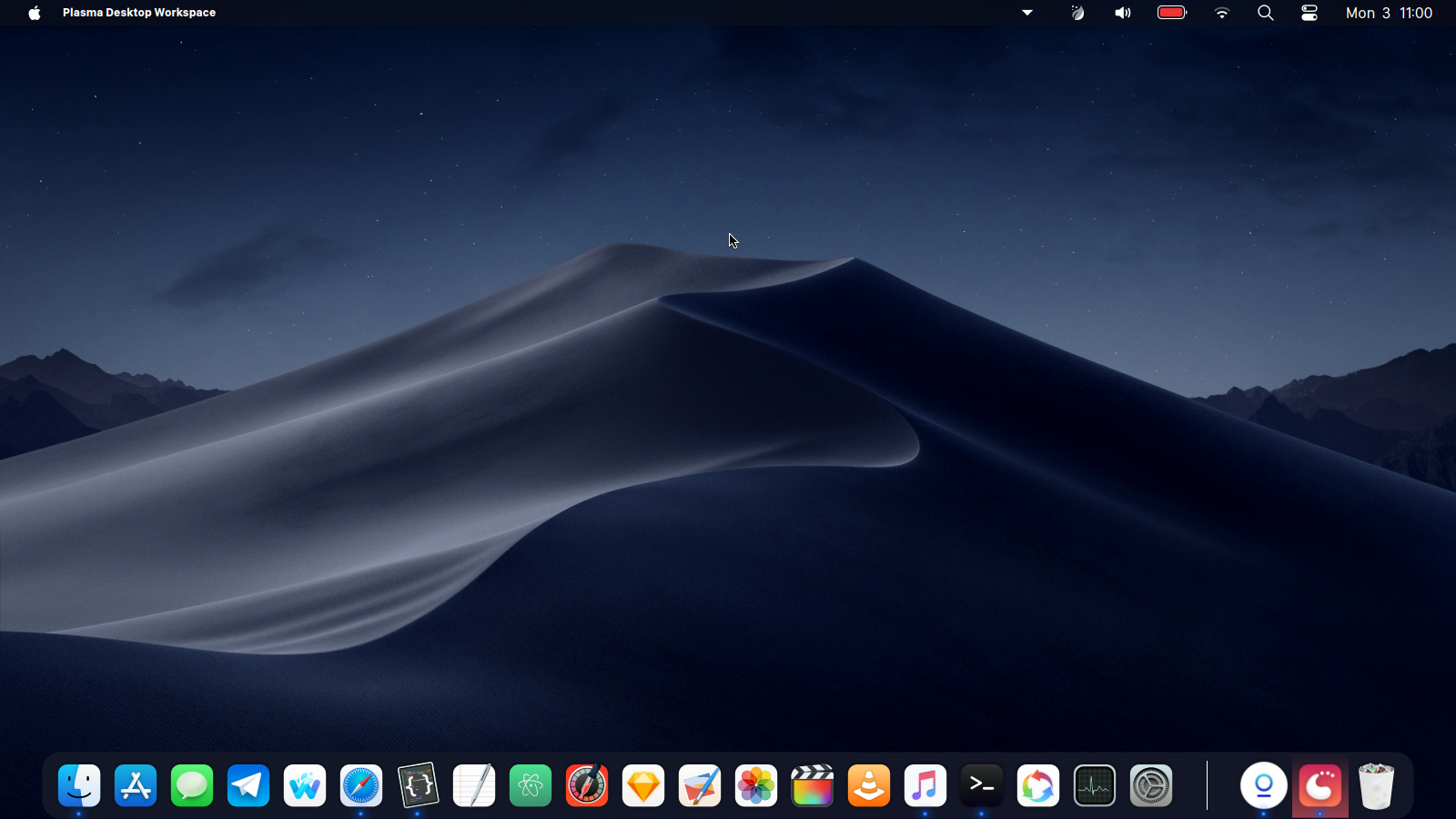Launch the Sketch diamond icon
Image resolution: width=1456 pixels, height=819 pixels.
tap(643, 785)
